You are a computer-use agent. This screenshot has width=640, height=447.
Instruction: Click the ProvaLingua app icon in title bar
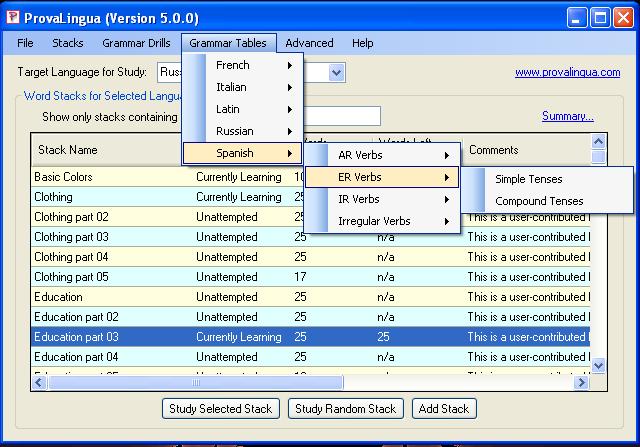coord(13,17)
